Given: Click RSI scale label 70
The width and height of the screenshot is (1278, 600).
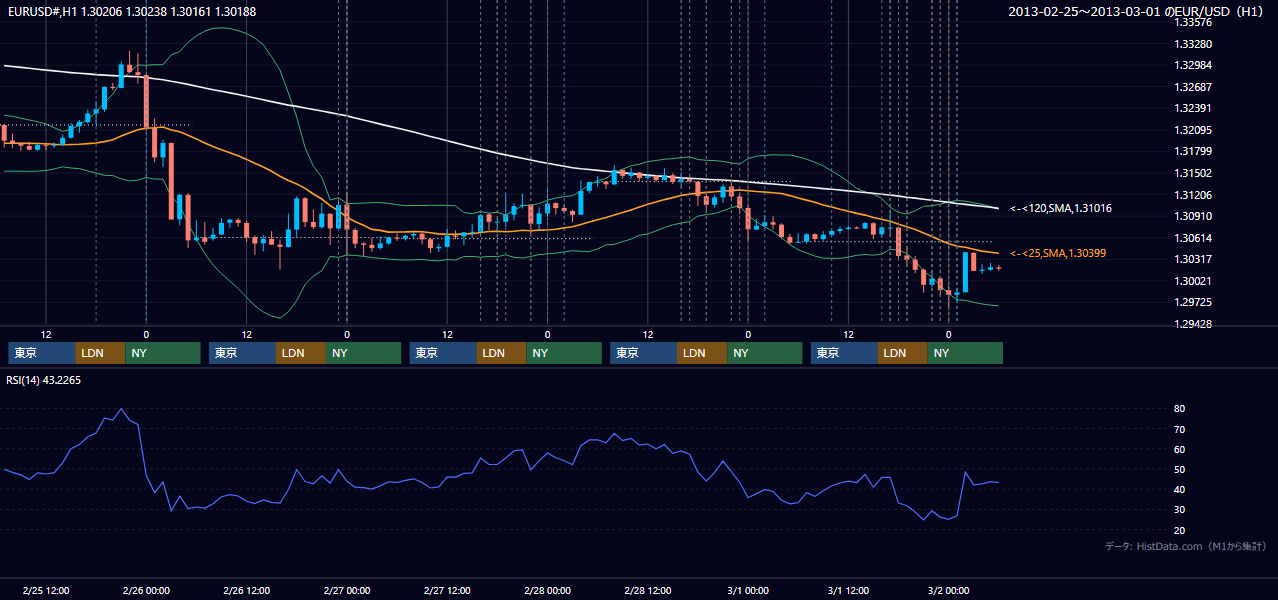Looking at the screenshot, I should (1179, 429).
